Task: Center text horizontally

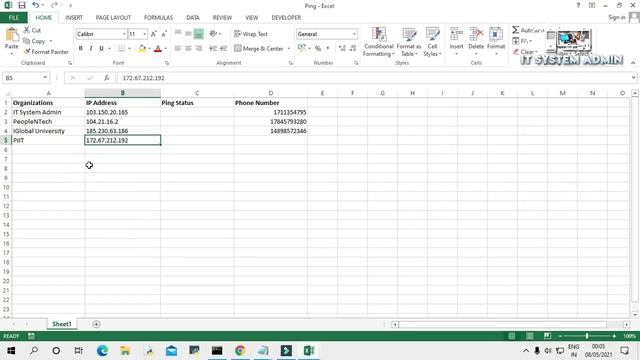Action: click(x=188, y=48)
